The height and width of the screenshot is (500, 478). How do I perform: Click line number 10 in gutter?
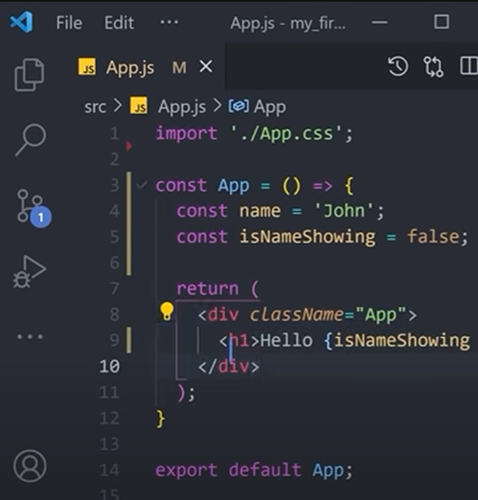[109, 367]
